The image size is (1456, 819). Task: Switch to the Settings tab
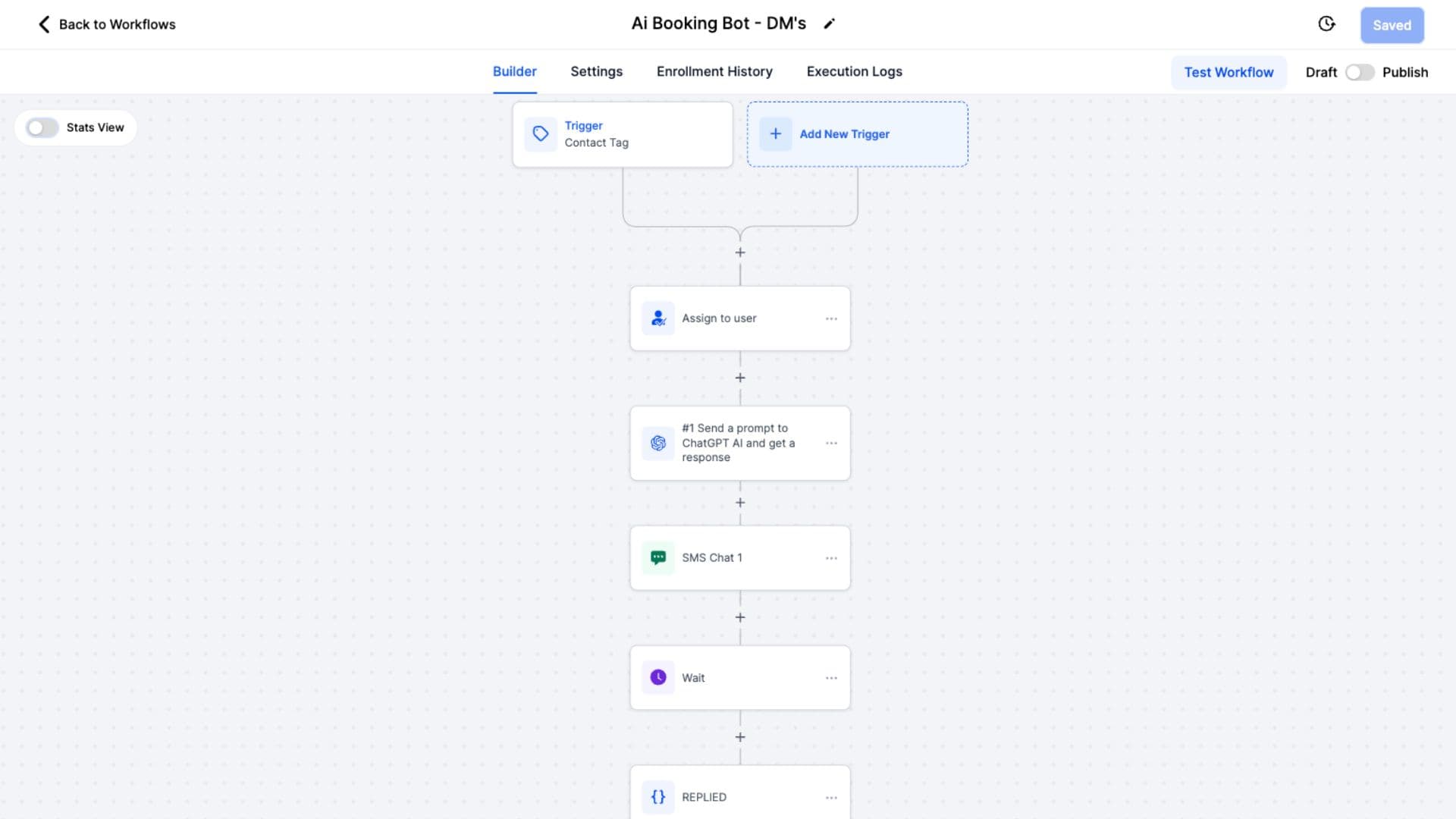coord(596,71)
